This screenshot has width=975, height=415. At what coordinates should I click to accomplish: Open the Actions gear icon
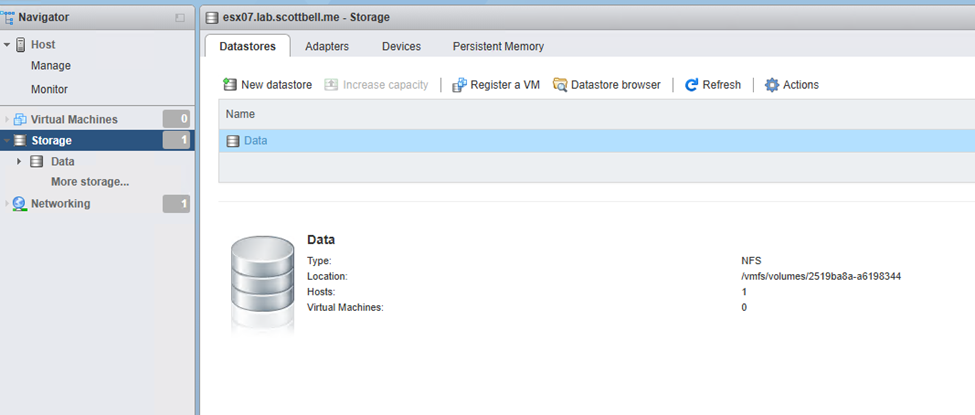pyautogui.click(x=772, y=85)
